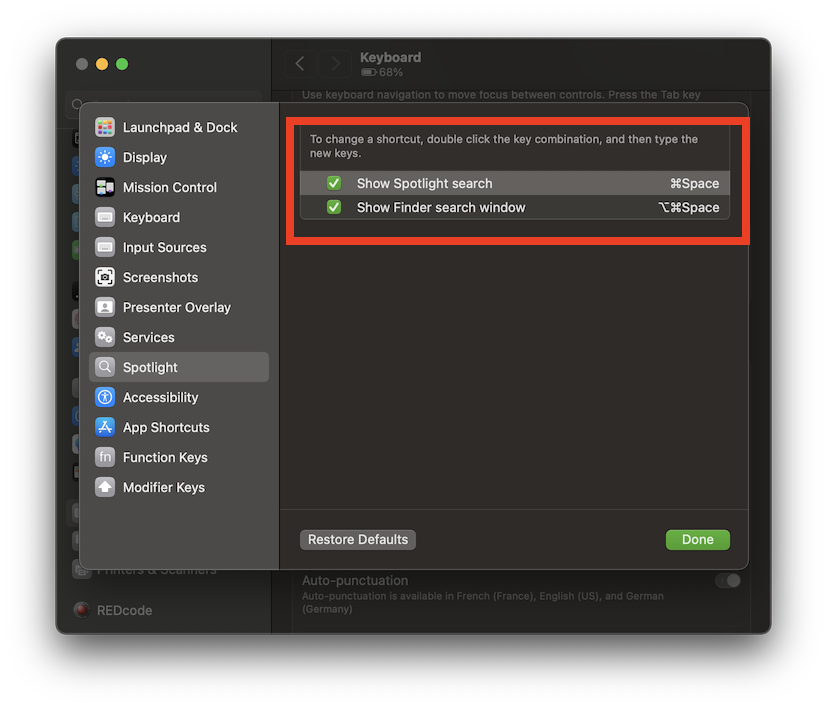Open the Function Keys fn icon
The width and height of the screenshot is (827, 708).
point(105,457)
